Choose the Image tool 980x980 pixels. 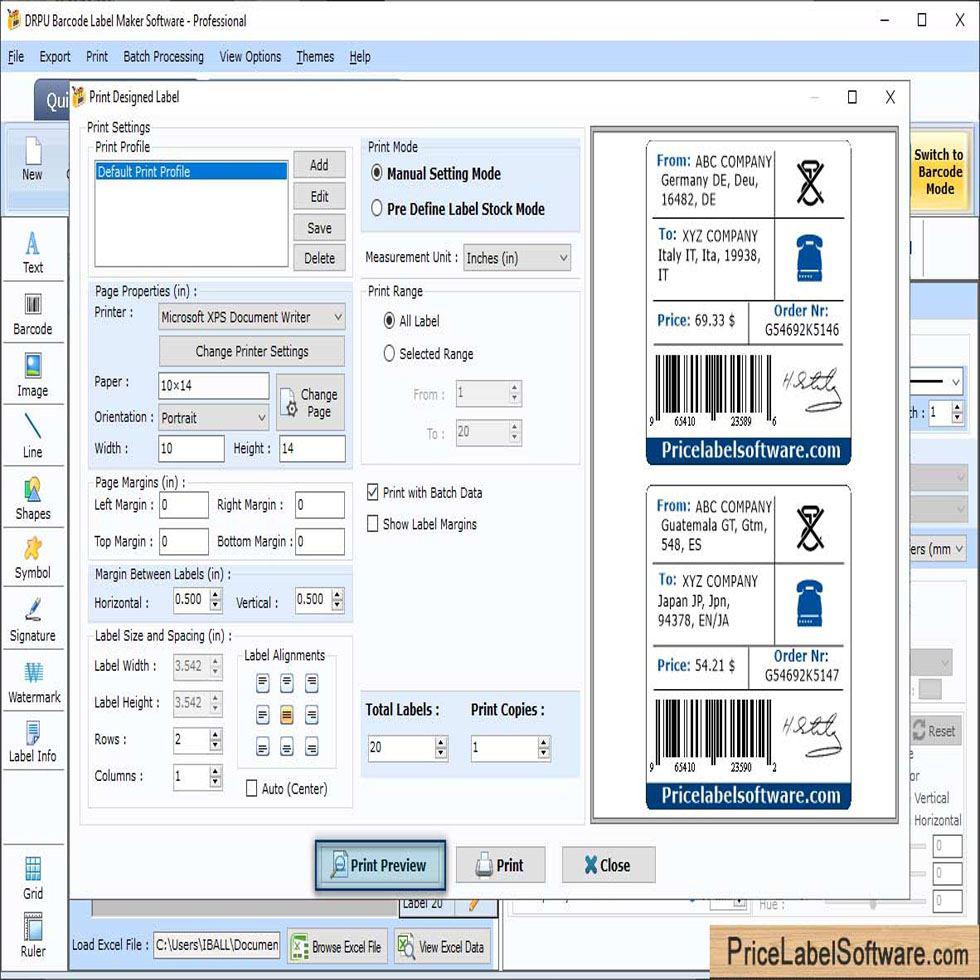(x=33, y=375)
